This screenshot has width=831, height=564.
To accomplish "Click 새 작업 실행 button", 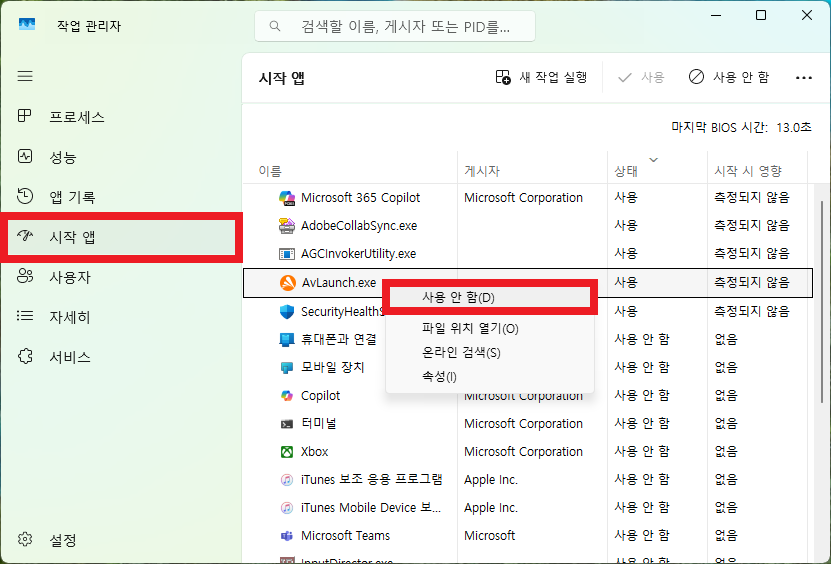I will tap(541, 77).
